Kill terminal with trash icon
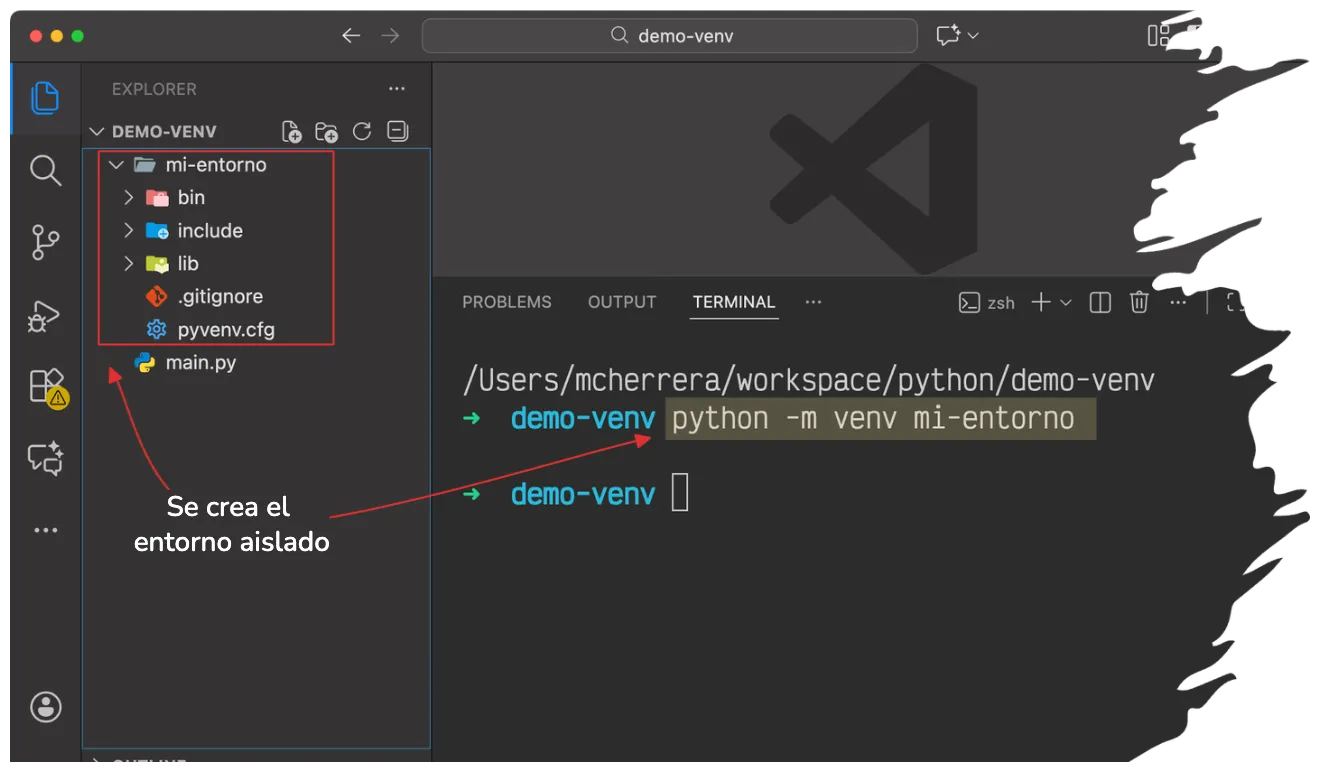Screen dimensions: 1320x772 pos(1139,302)
